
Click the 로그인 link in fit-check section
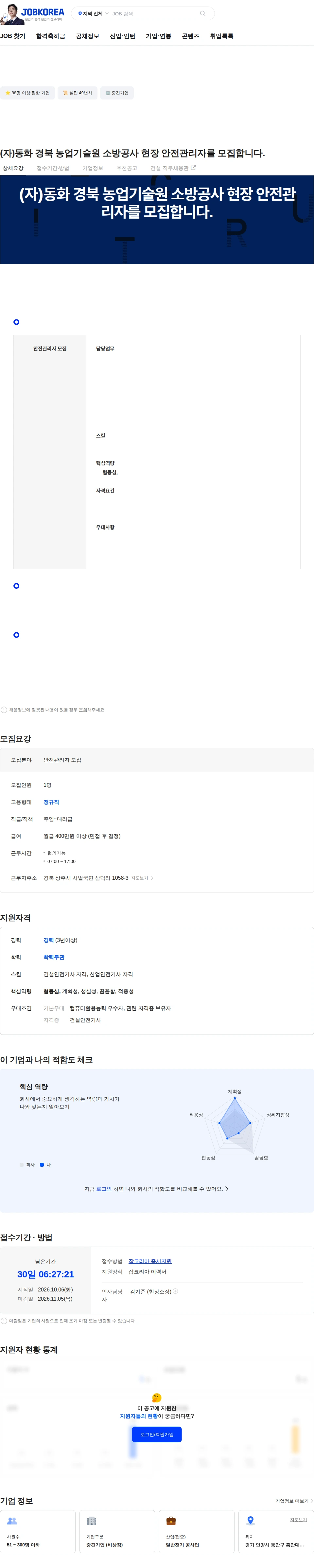(104, 1189)
